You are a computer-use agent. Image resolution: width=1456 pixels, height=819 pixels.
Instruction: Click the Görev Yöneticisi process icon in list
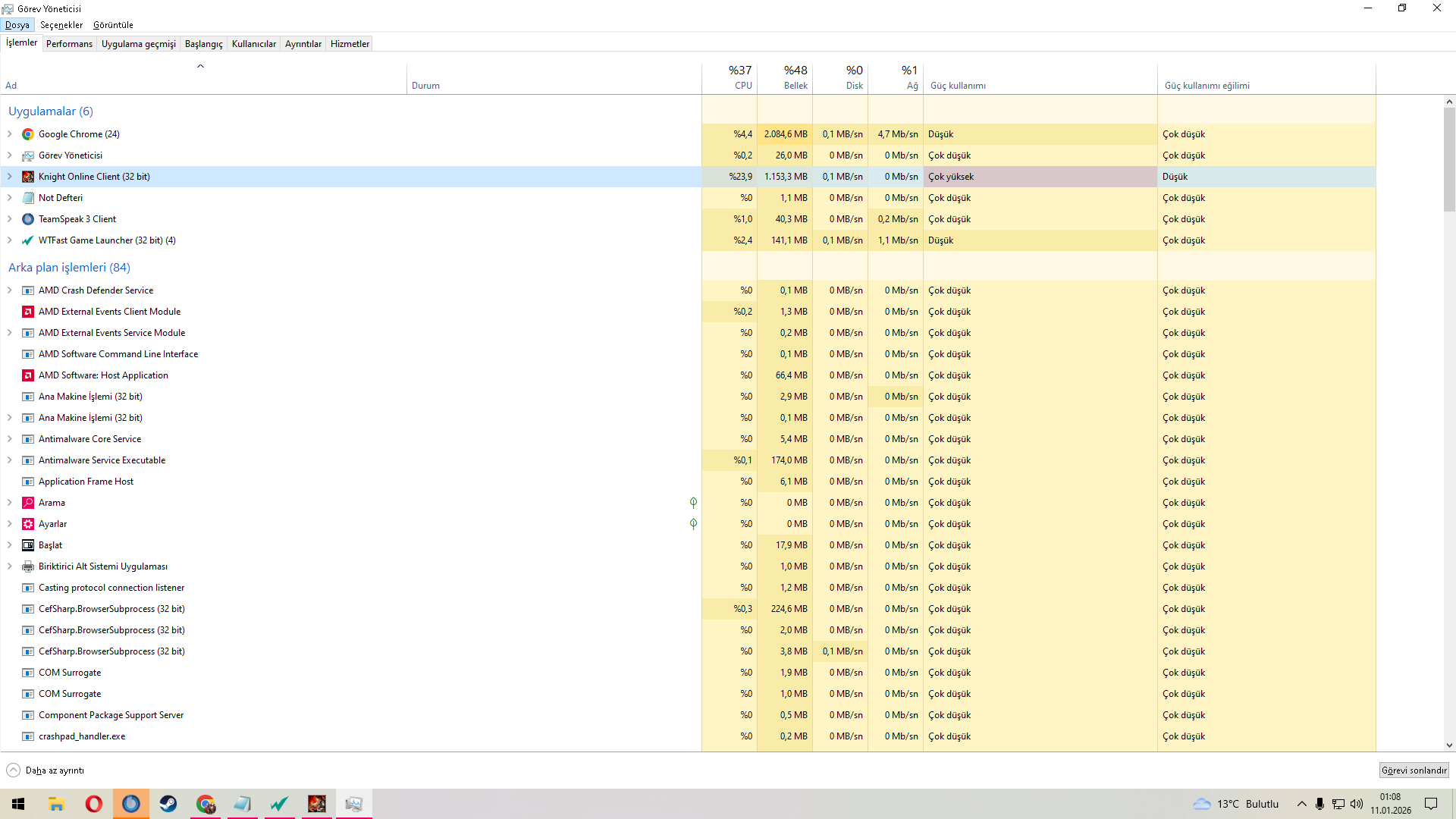[28, 155]
